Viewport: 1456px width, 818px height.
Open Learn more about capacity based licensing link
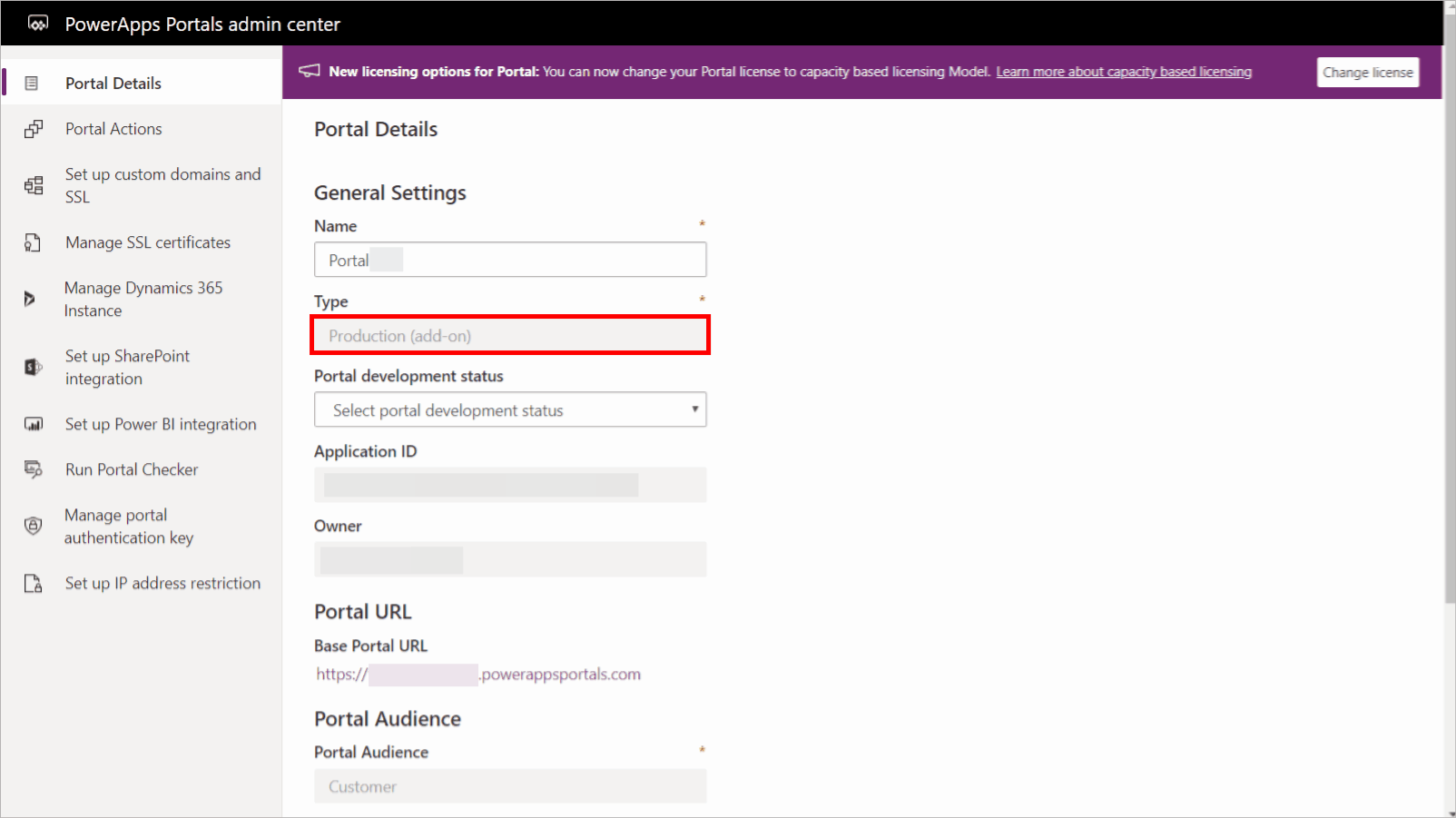click(x=1123, y=72)
